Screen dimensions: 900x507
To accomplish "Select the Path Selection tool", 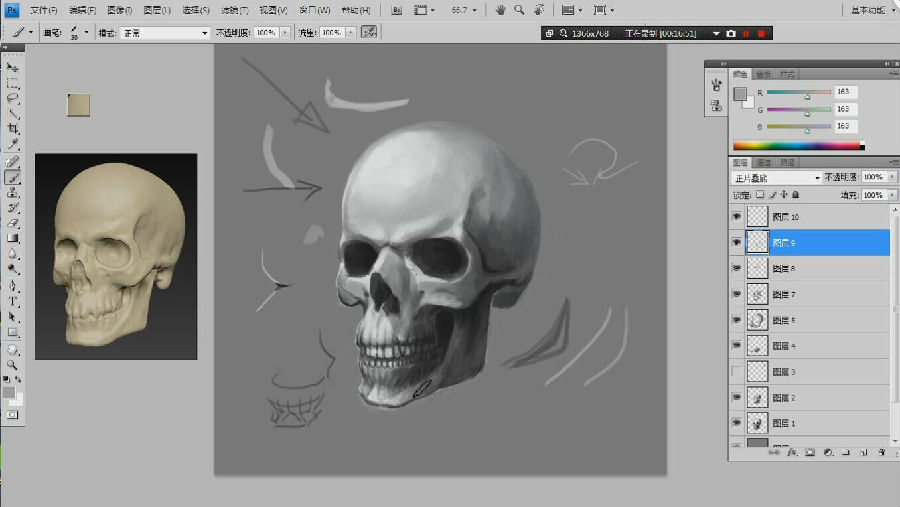I will click(x=12, y=316).
